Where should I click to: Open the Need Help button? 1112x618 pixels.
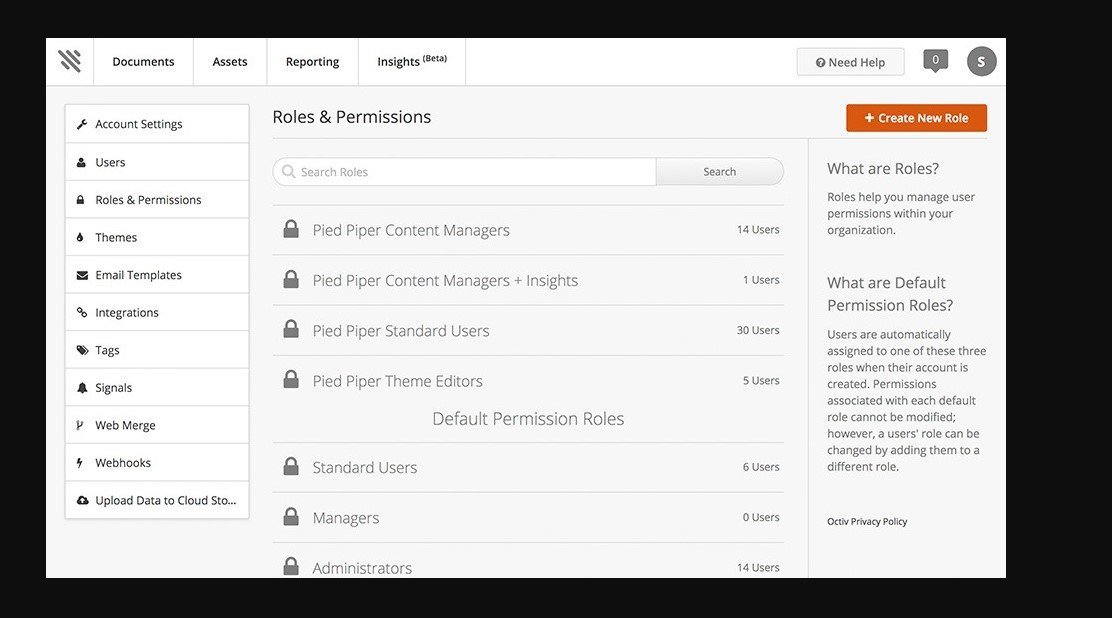point(850,62)
